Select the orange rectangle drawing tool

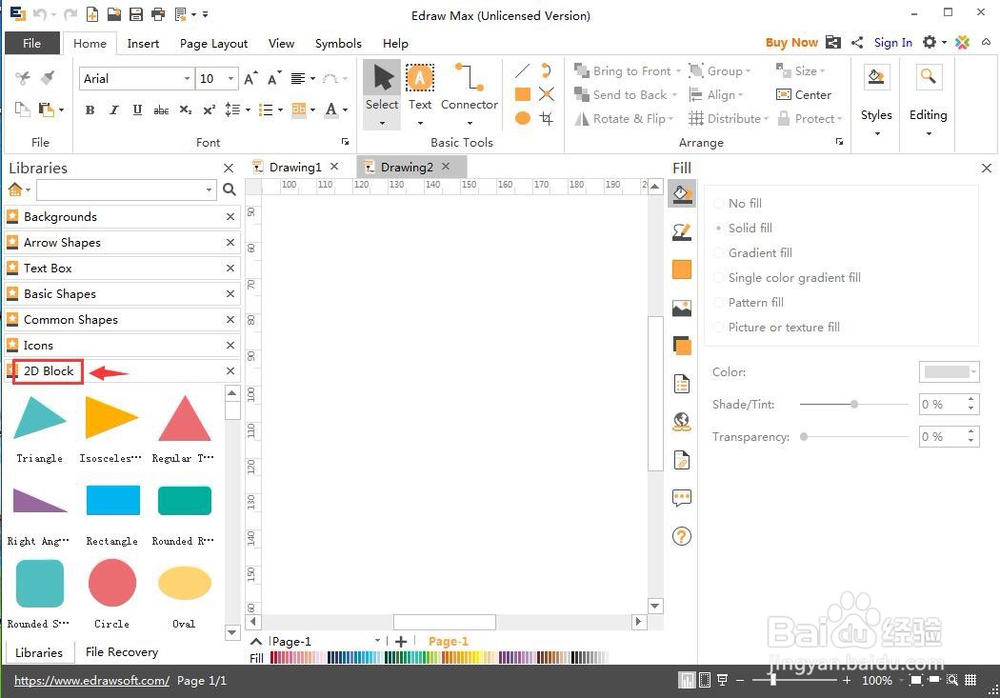pos(522,94)
